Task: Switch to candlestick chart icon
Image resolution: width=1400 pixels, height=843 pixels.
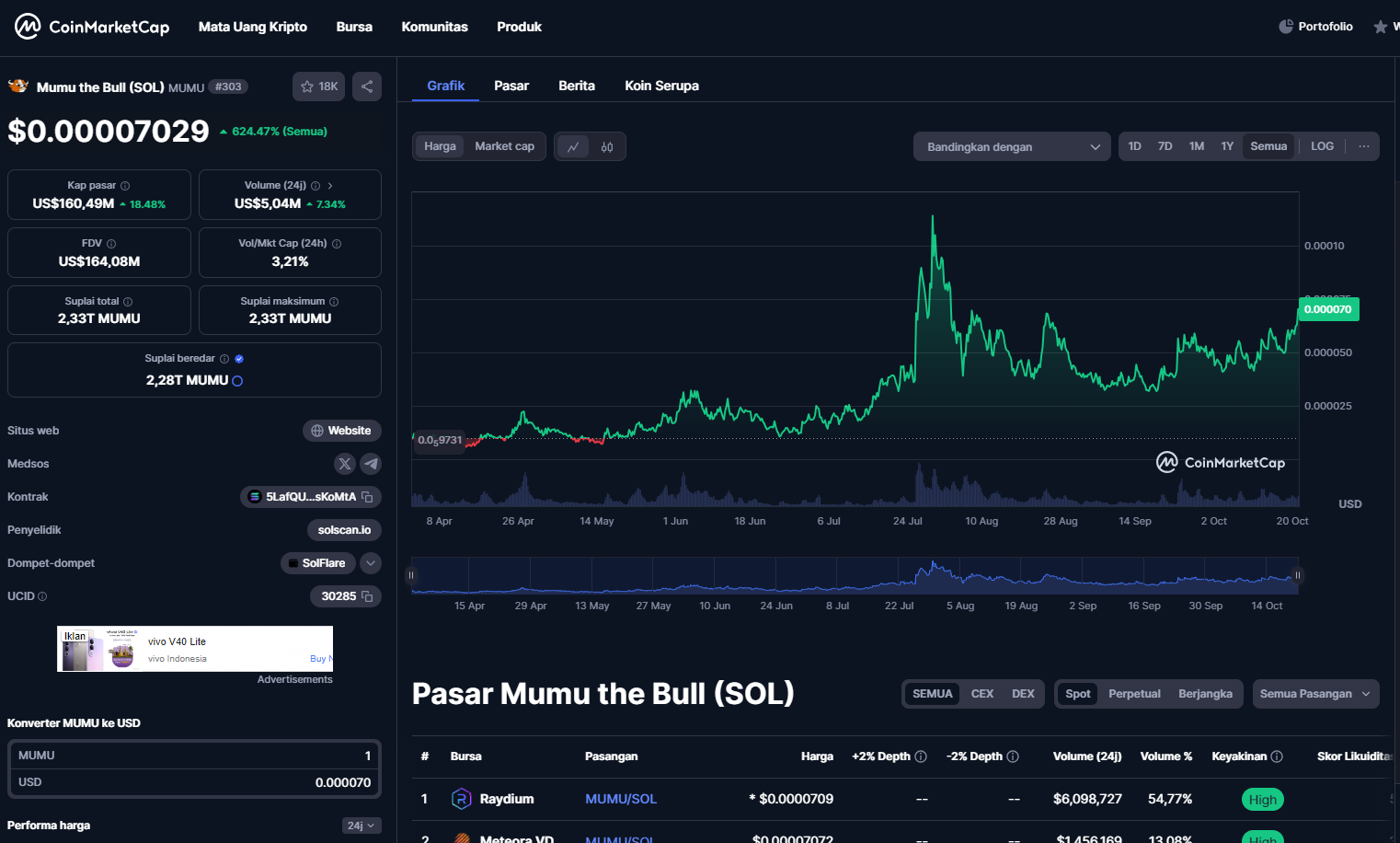Action: click(x=607, y=146)
